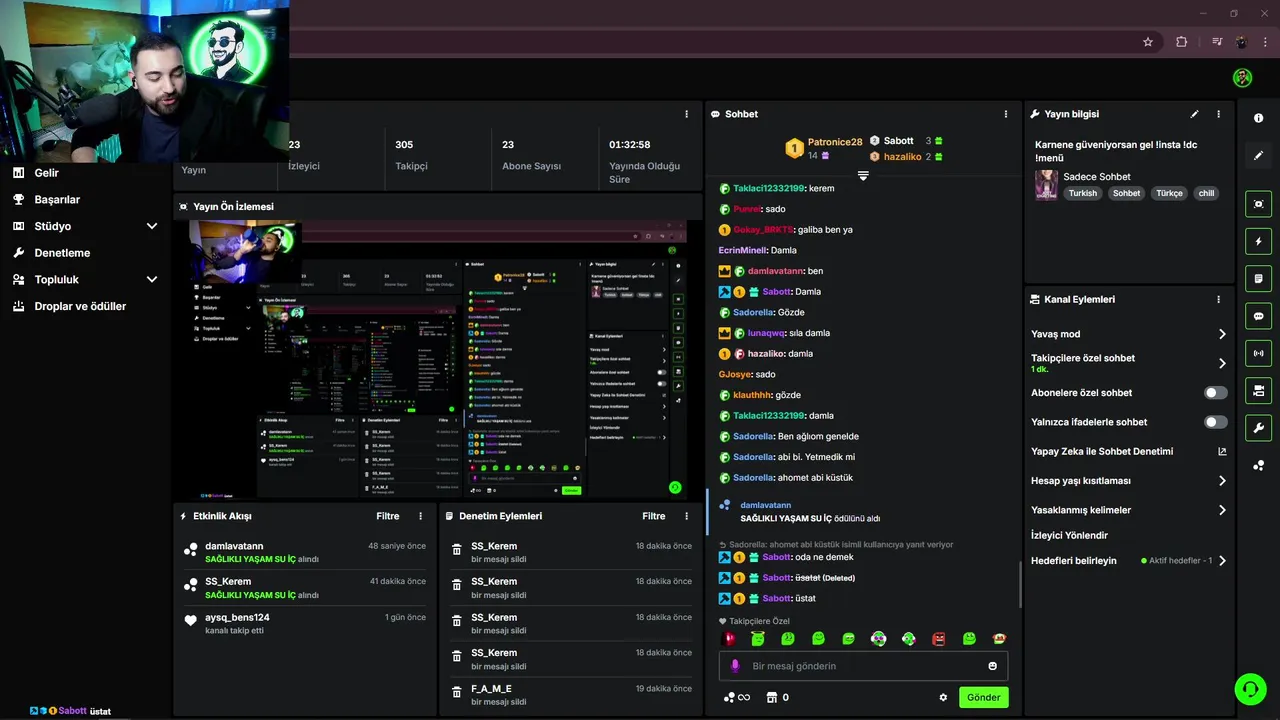Viewport: 1280px width, 720px height.
Task: Open the Denetim Eylemleri three-dot menu
Action: (686, 516)
